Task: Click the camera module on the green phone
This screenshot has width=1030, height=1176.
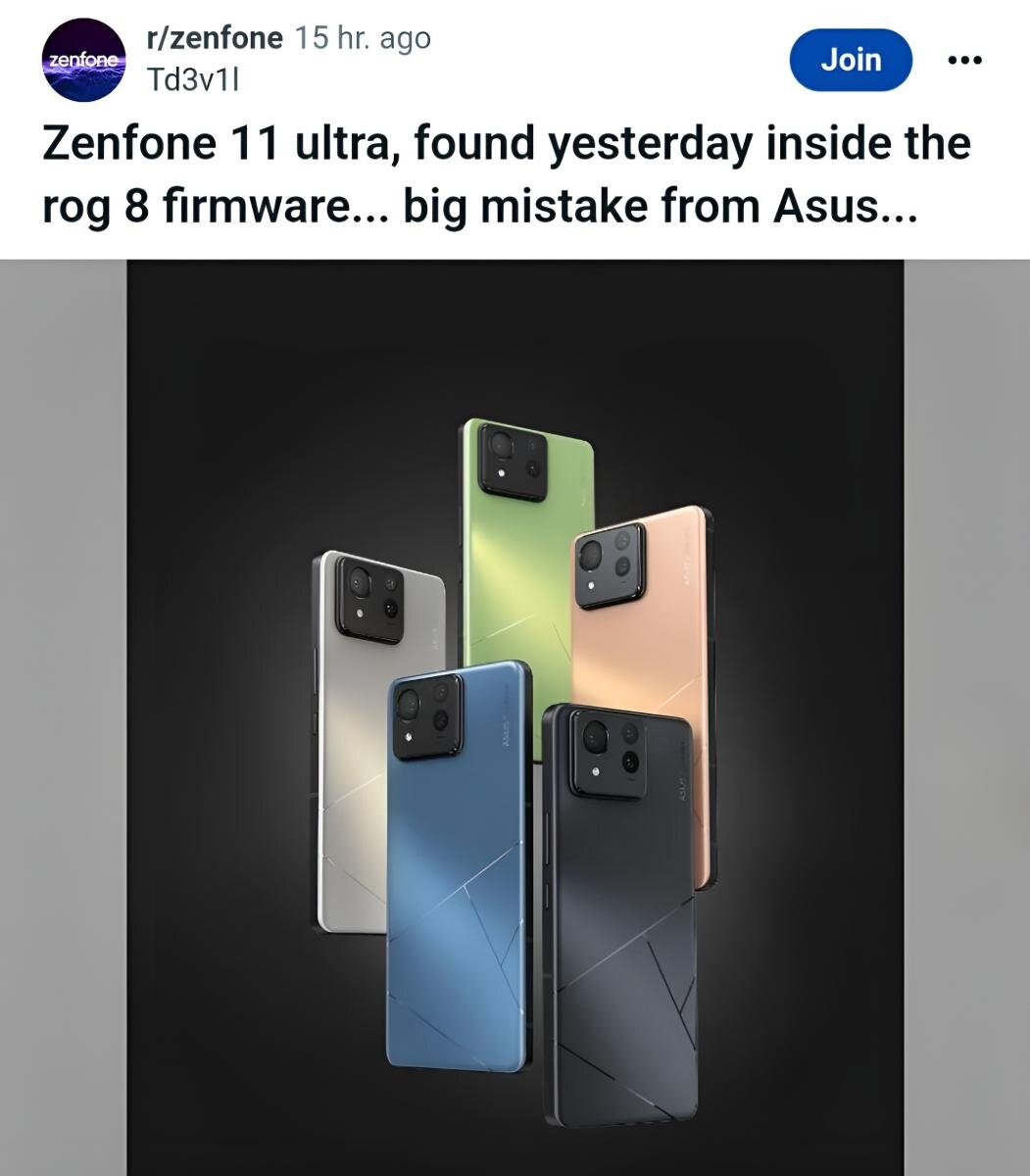Action: click(x=513, y=462)
